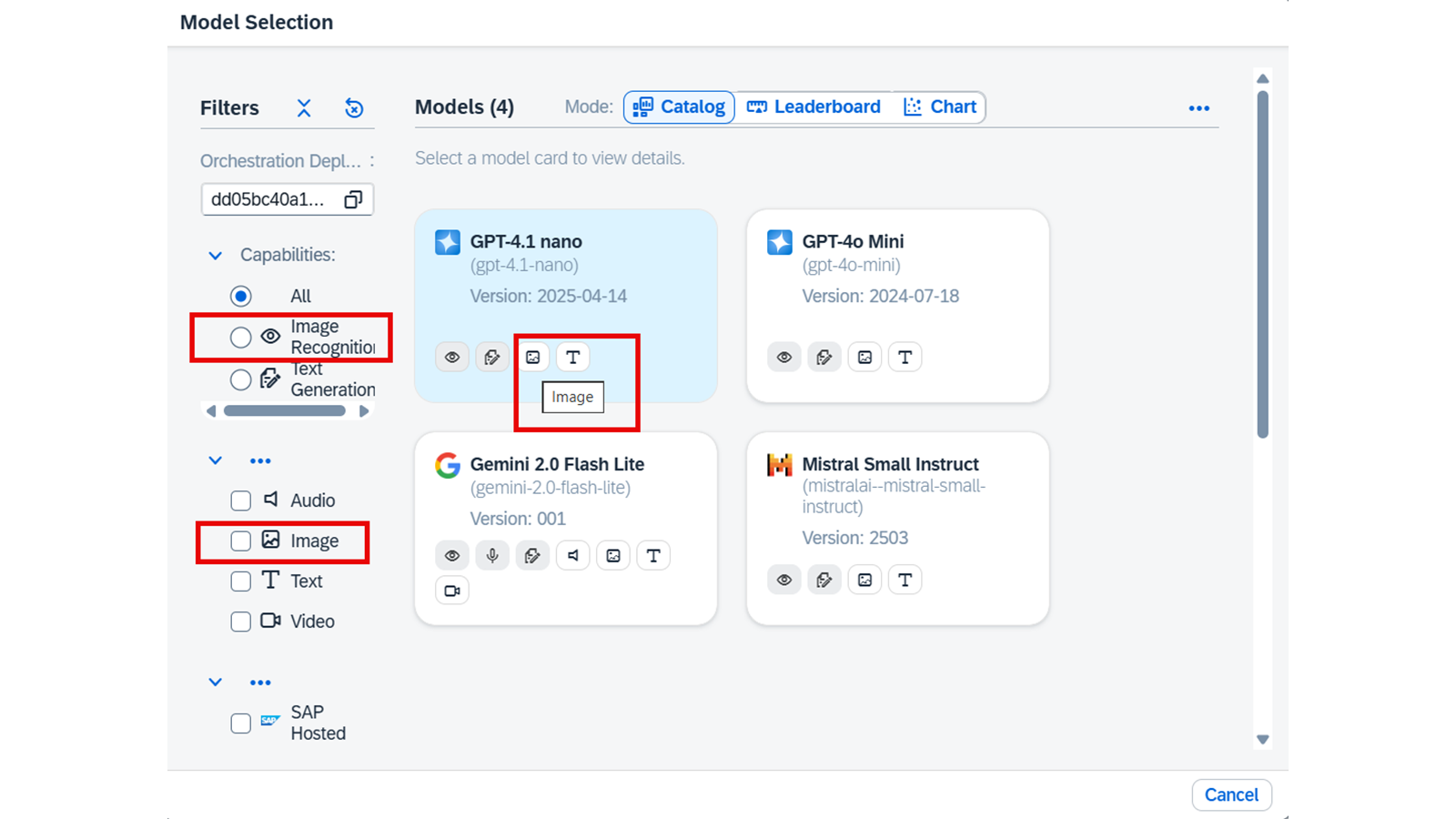
Task: Pick the Mistral Small Instruct model card
Action: click(x=897, y=529)
